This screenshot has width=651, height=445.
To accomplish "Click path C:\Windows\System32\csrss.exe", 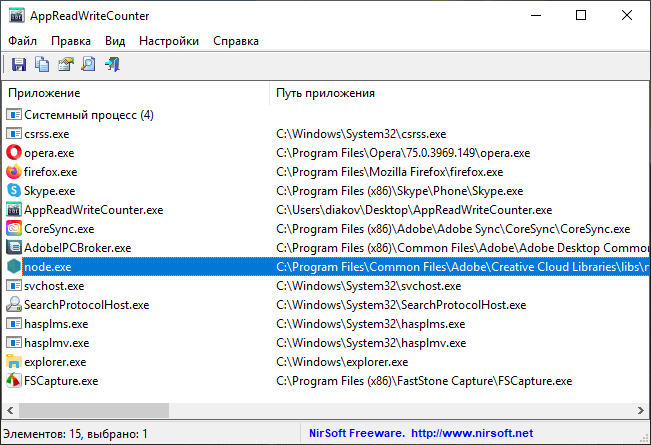I will (x=361, y=134).
